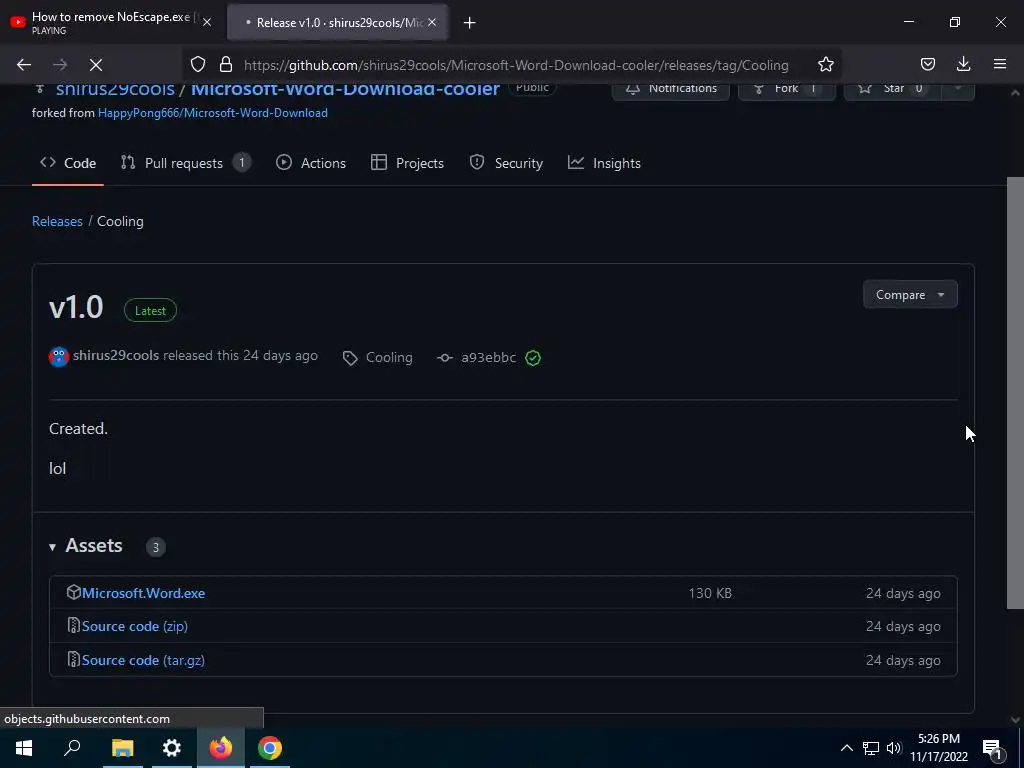
Task: Open the Pull requests tab
Action: point(185,163)
